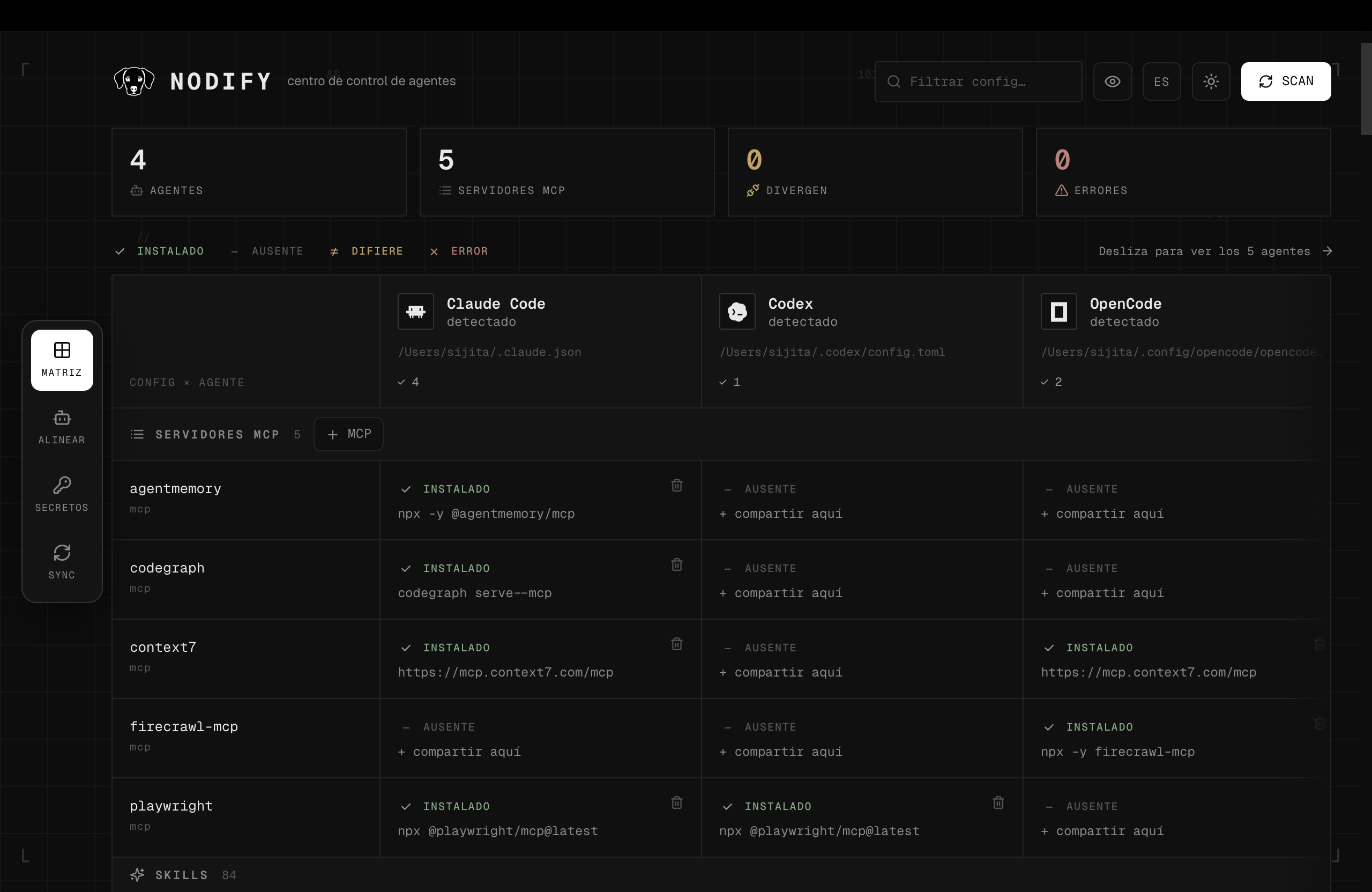Share codegraph to Codex
Viewport: 1372px width, 892px height.
(x=780, y=593)
